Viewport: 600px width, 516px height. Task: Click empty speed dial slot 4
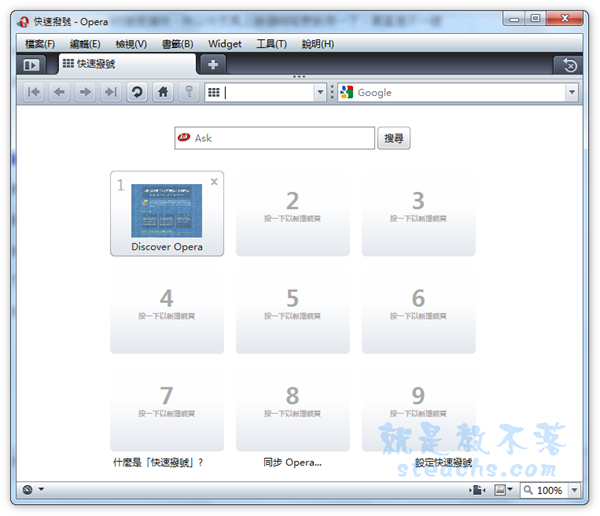pos(167,311)
